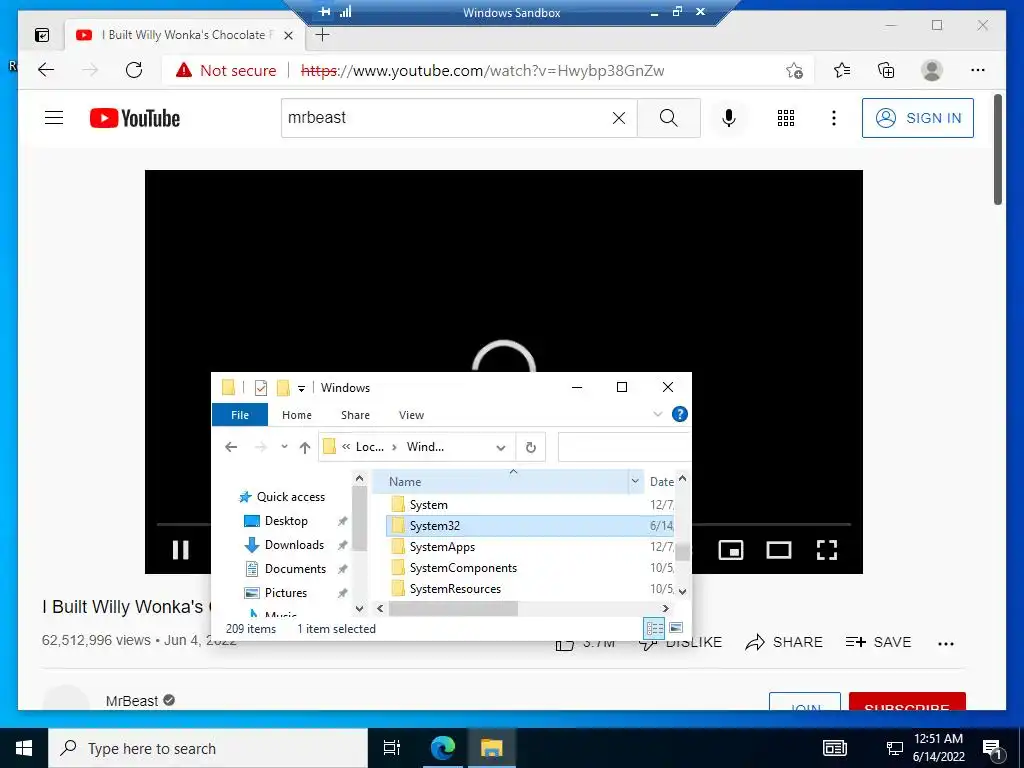Refresh the Windows folder view

point(530,447)
